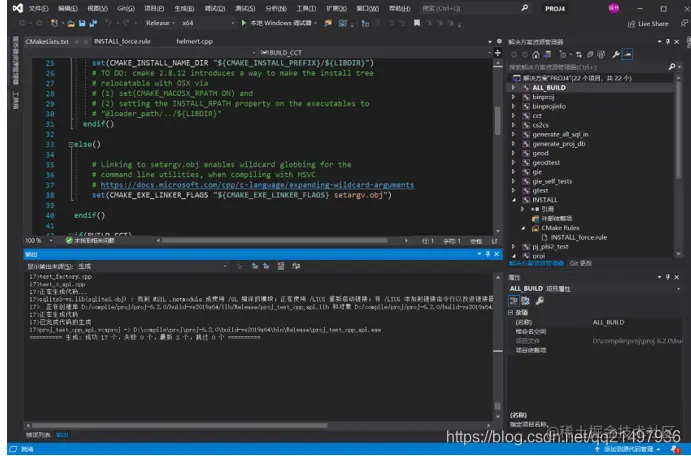Click the show all files icon in Solution Explorer
The width and height of the screenshot is (691, 456).
601,55
